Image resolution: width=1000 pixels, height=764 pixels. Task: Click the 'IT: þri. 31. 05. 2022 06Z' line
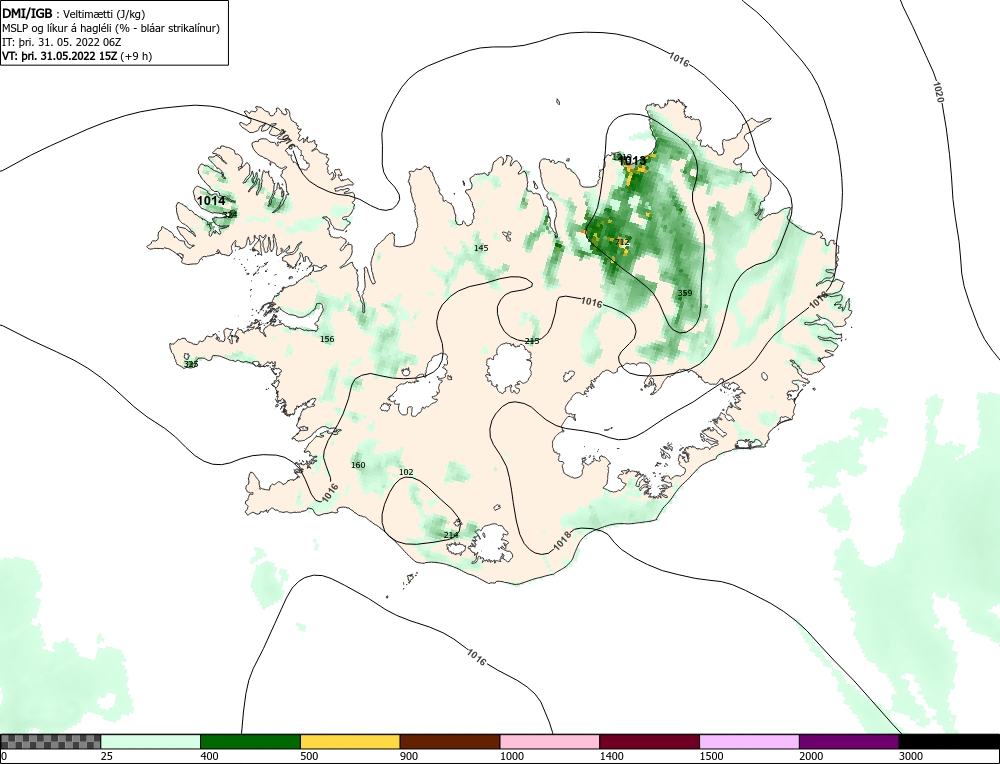[x=62, y=42]
